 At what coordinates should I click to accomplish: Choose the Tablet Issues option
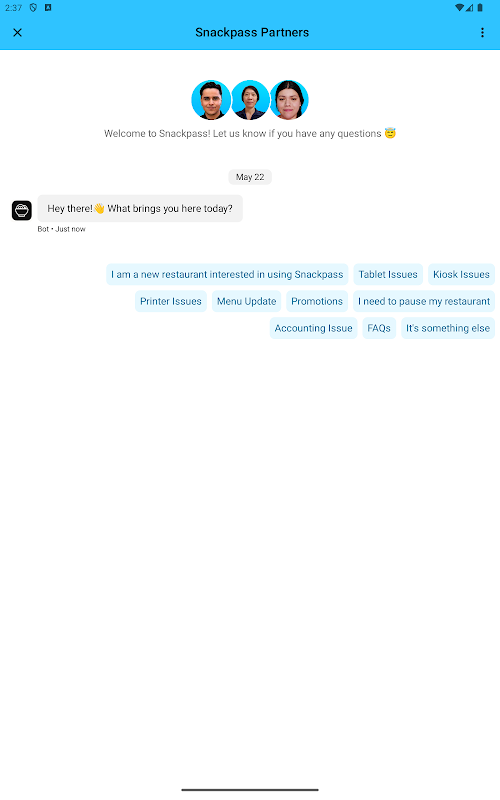(388, 274)
